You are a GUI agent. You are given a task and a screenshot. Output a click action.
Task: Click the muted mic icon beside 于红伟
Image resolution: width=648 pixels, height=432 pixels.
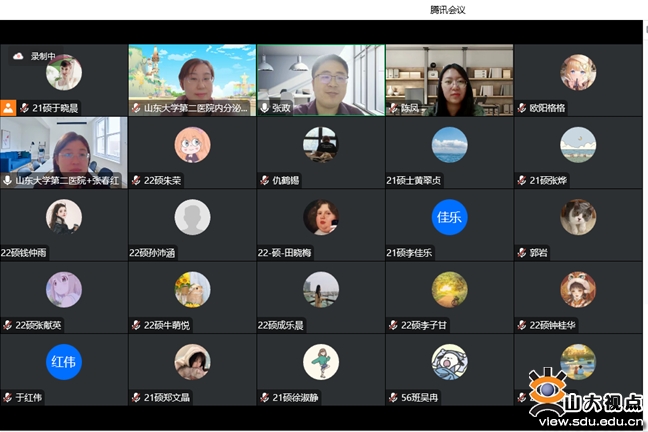pos(7,398)
